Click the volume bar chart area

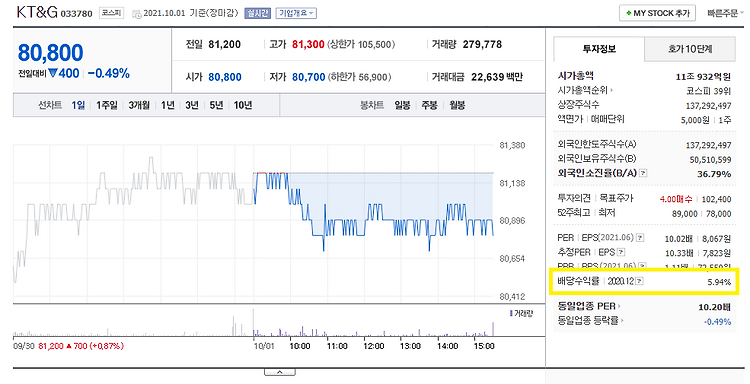point(254,322)
